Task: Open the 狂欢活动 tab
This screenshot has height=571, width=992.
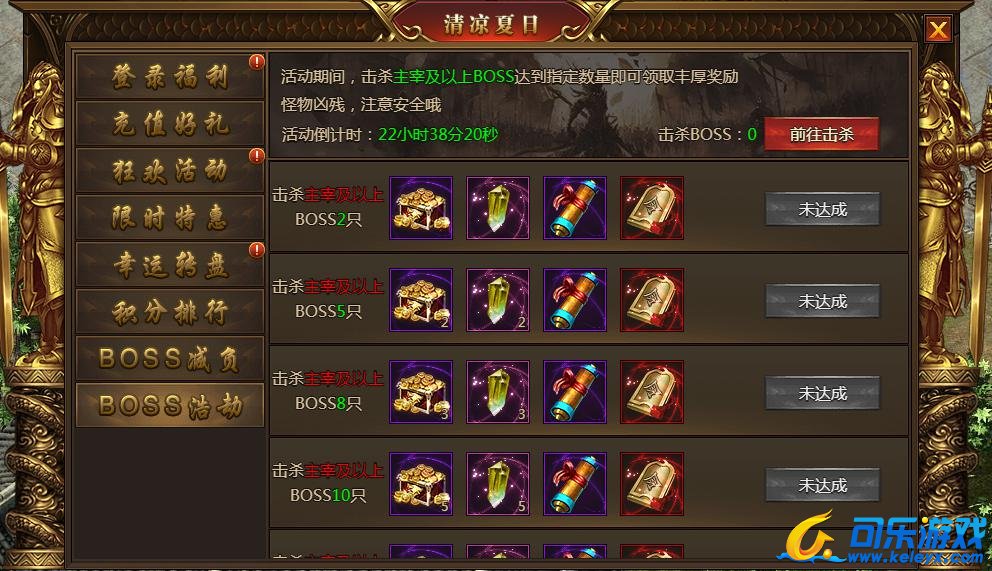Action: pyautogui.click(x=170, y=170)
